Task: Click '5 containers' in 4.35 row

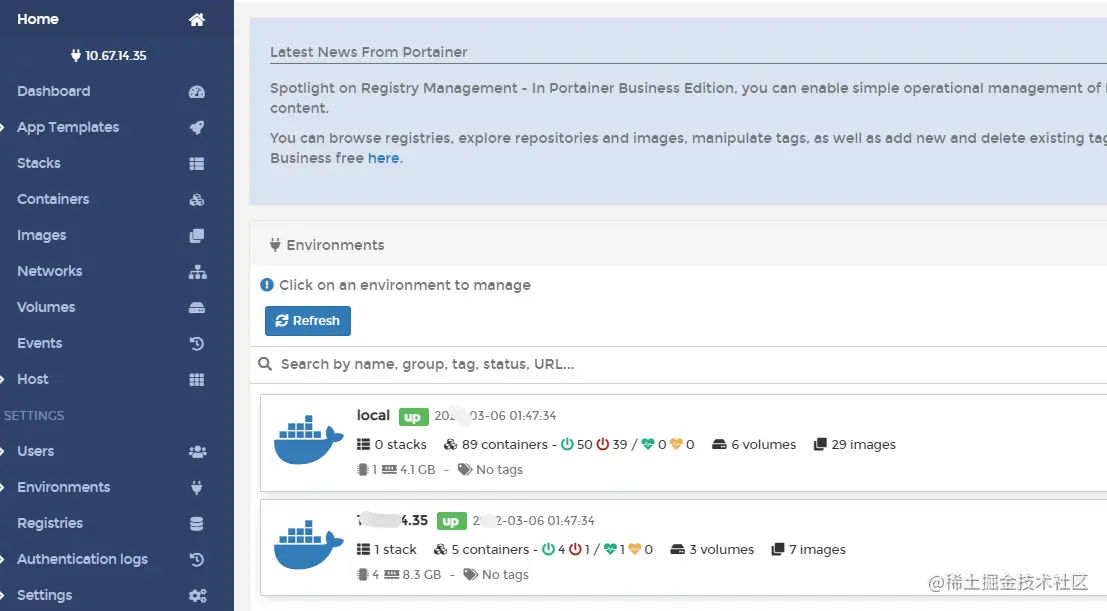Action: 490,550
